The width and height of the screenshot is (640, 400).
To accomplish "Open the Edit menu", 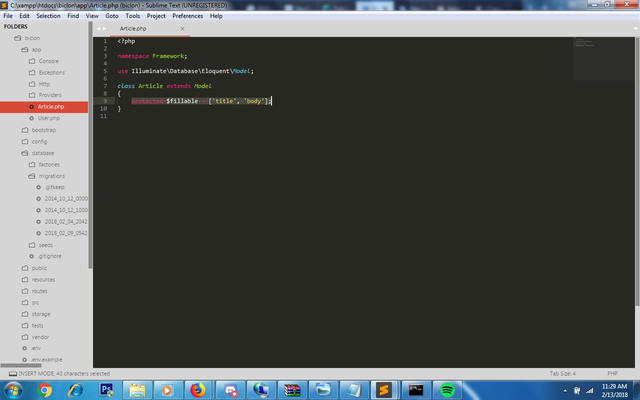I will click(x=24, y=16).
